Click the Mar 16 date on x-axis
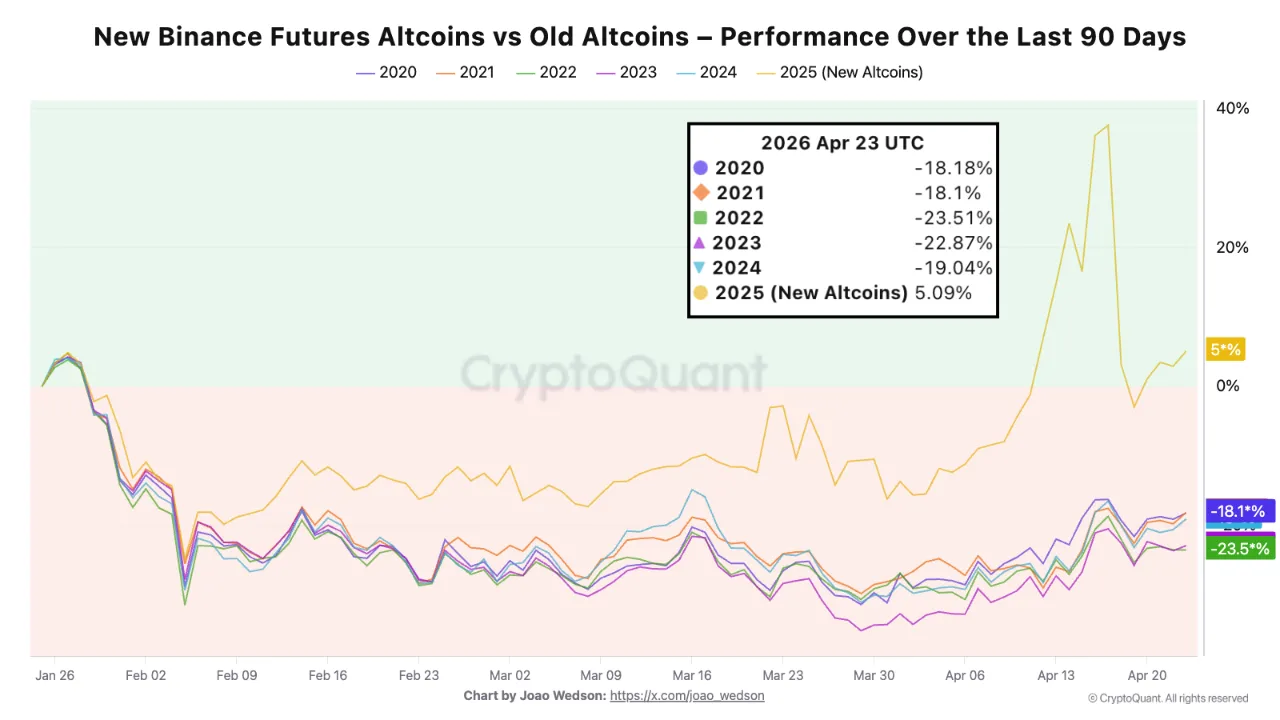 point(691,675)
